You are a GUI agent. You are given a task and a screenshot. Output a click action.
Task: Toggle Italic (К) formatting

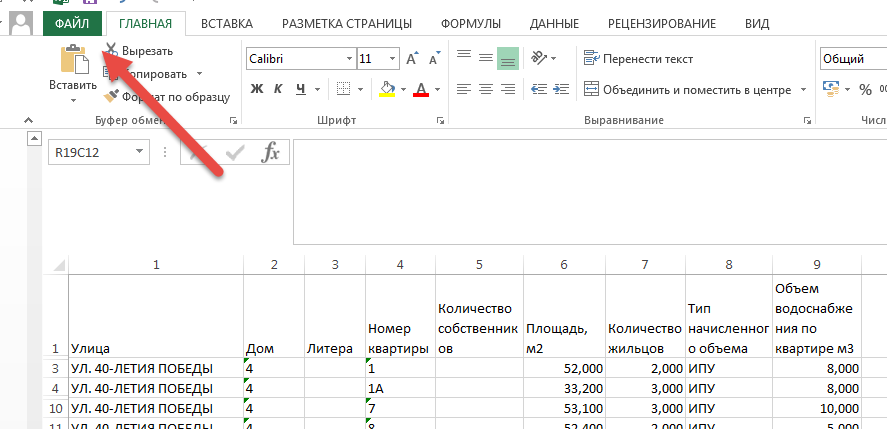pyautogui.click(x=278, y=89)
